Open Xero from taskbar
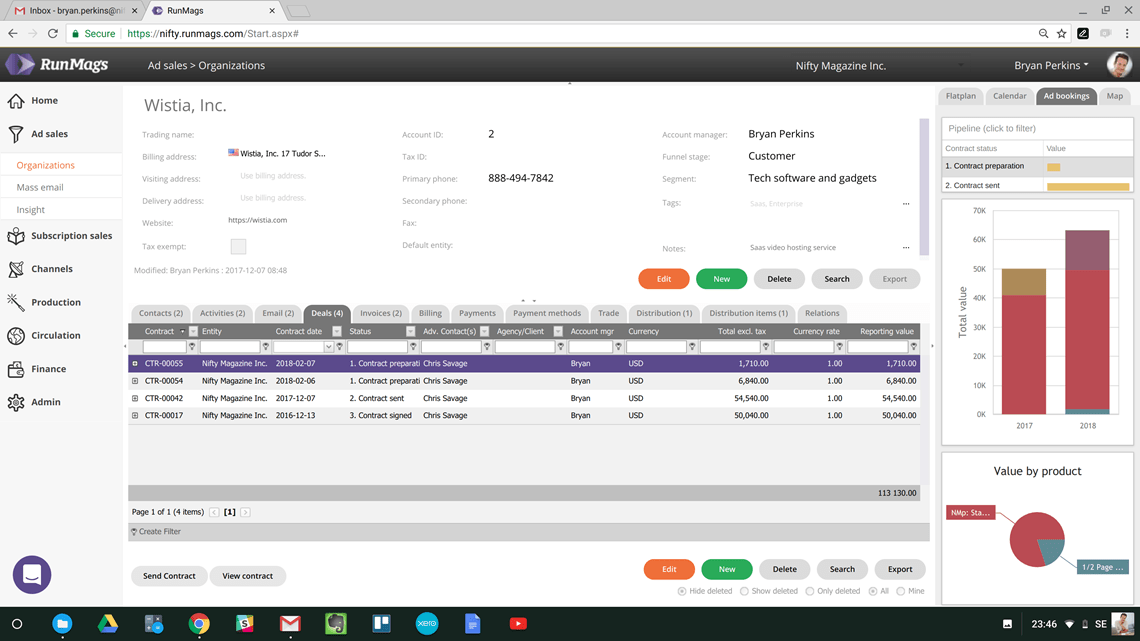This screenshot has height=641, width=1140. (x=427, y=624)
